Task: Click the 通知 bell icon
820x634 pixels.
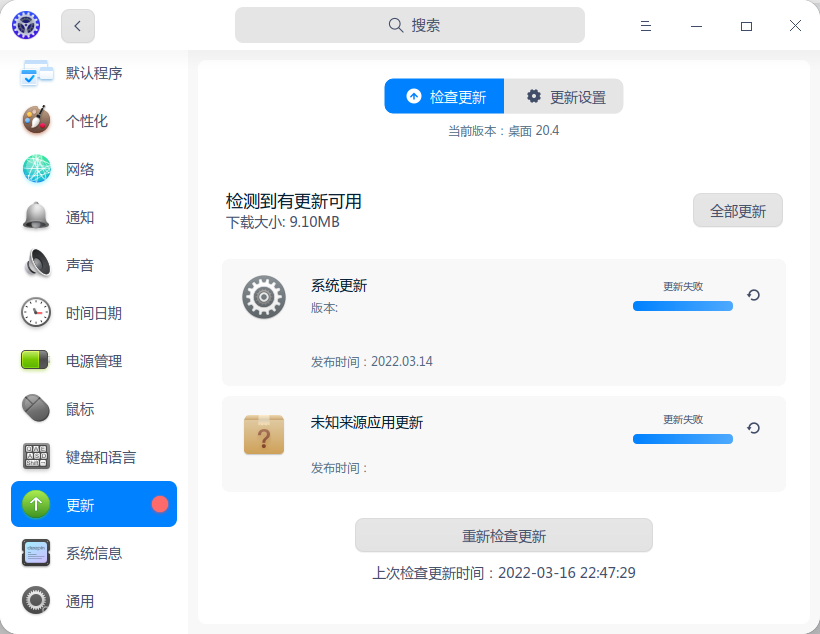Action: 36,216
